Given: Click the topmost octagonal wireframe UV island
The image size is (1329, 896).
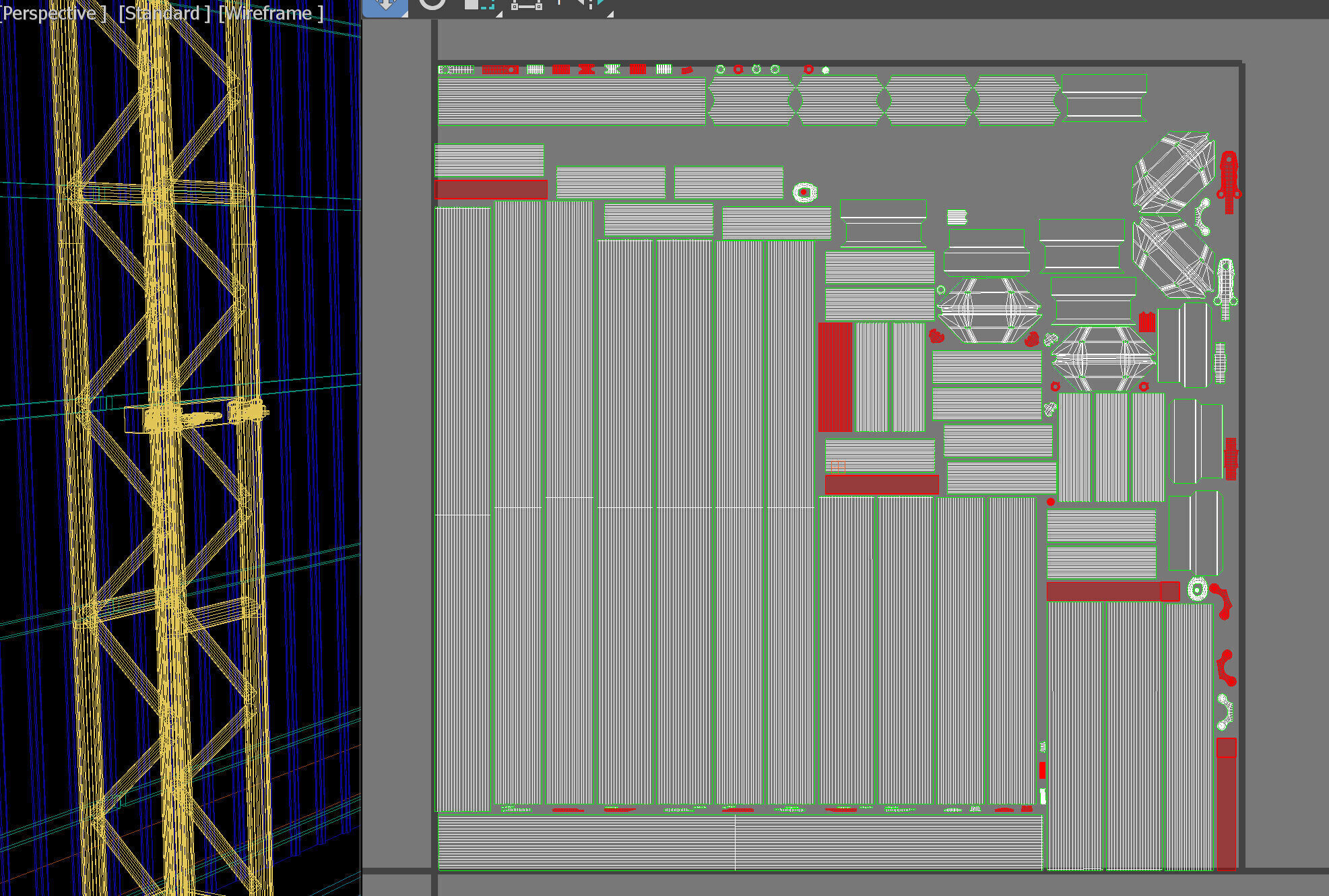Looking at the screenshot, I should [x=1173, y=172].
